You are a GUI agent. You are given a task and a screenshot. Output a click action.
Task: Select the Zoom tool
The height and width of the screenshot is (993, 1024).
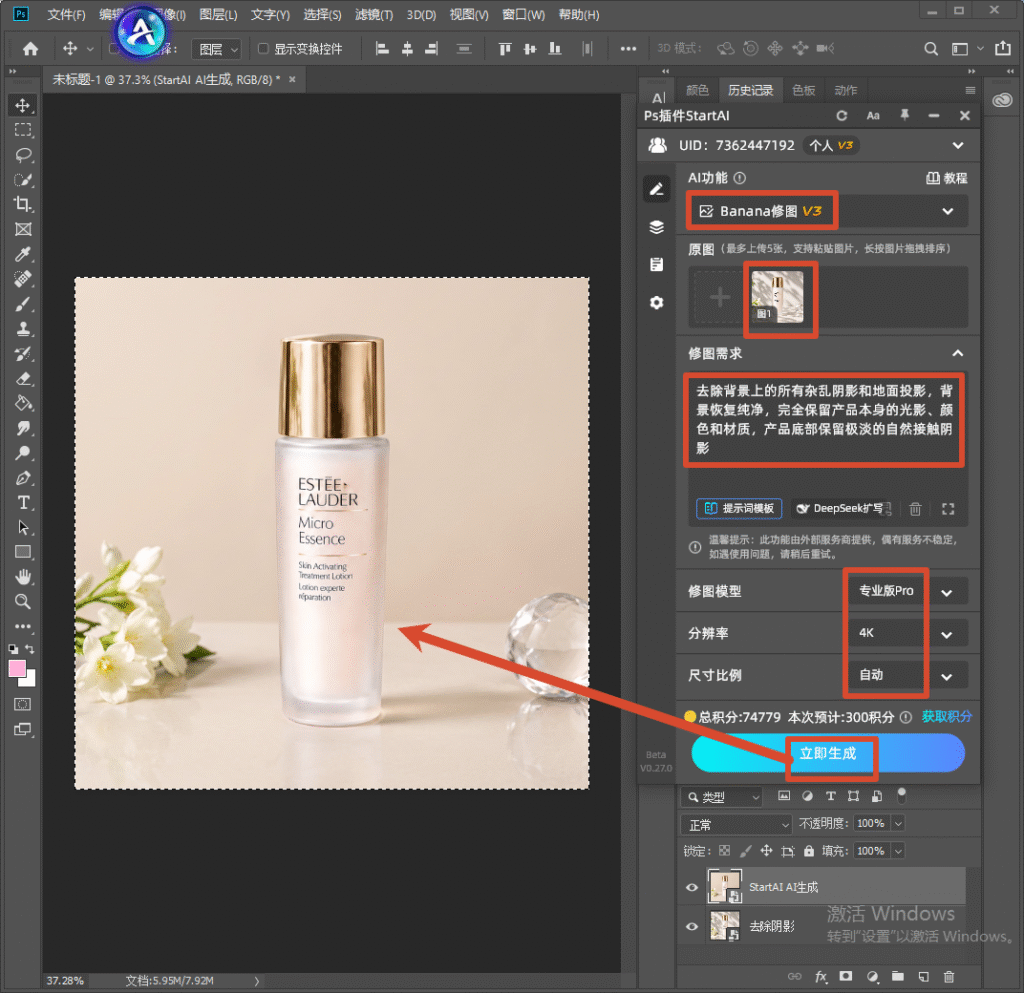23,601
